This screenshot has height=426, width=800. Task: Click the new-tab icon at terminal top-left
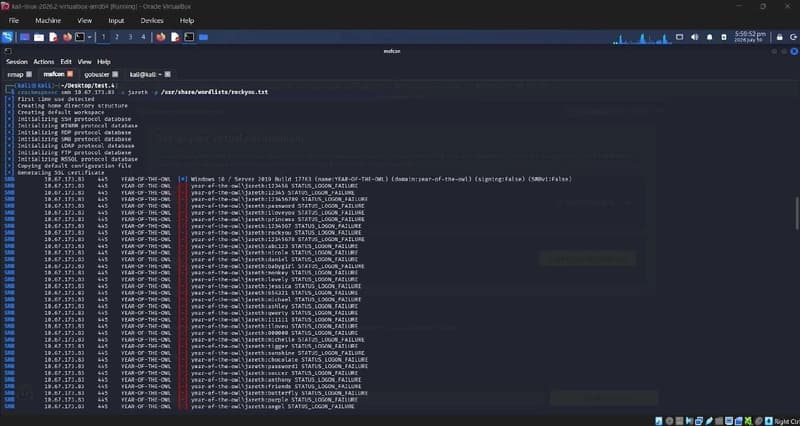click(8, 51)
